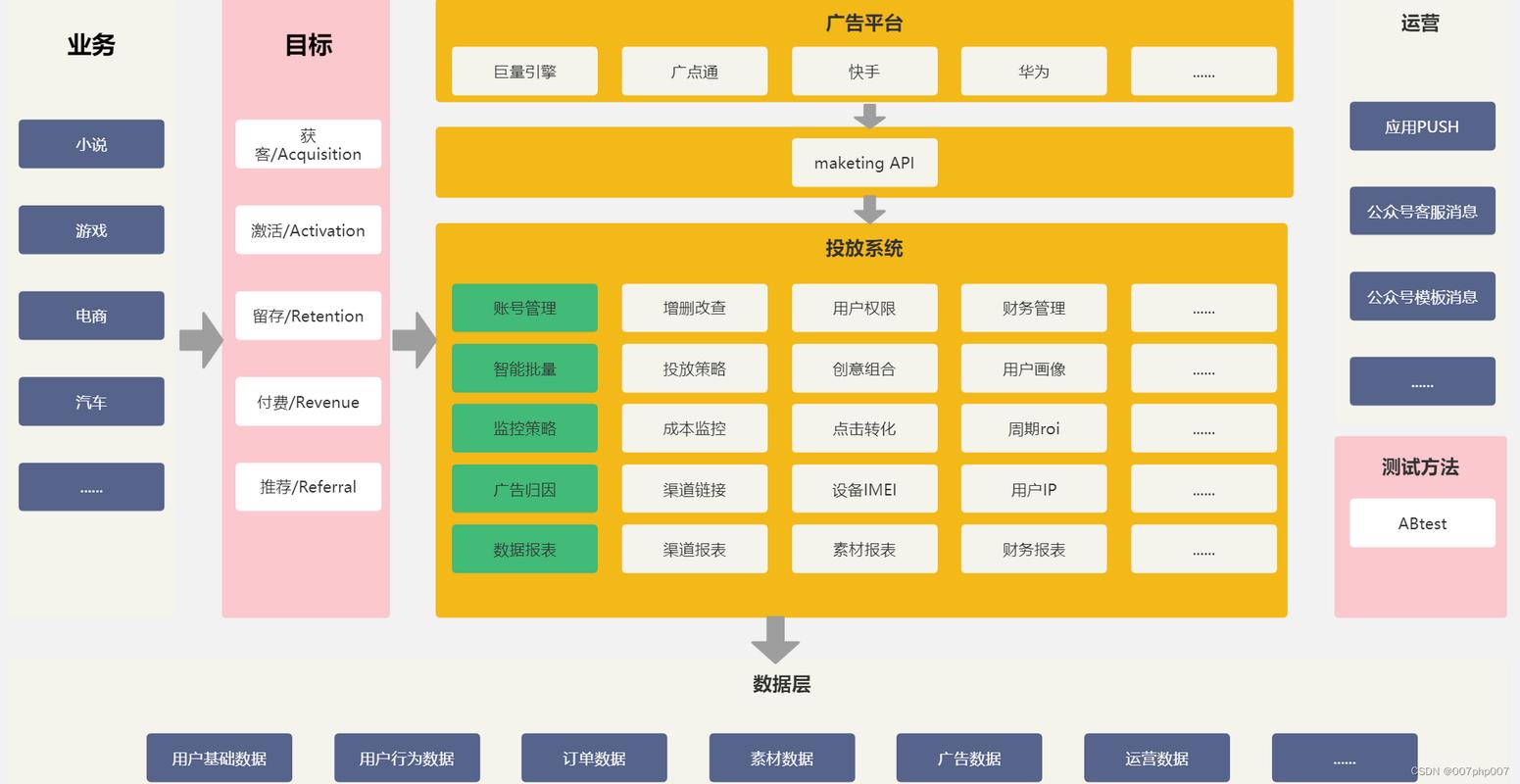Select the 快手 advertising platform

point(863,71)
